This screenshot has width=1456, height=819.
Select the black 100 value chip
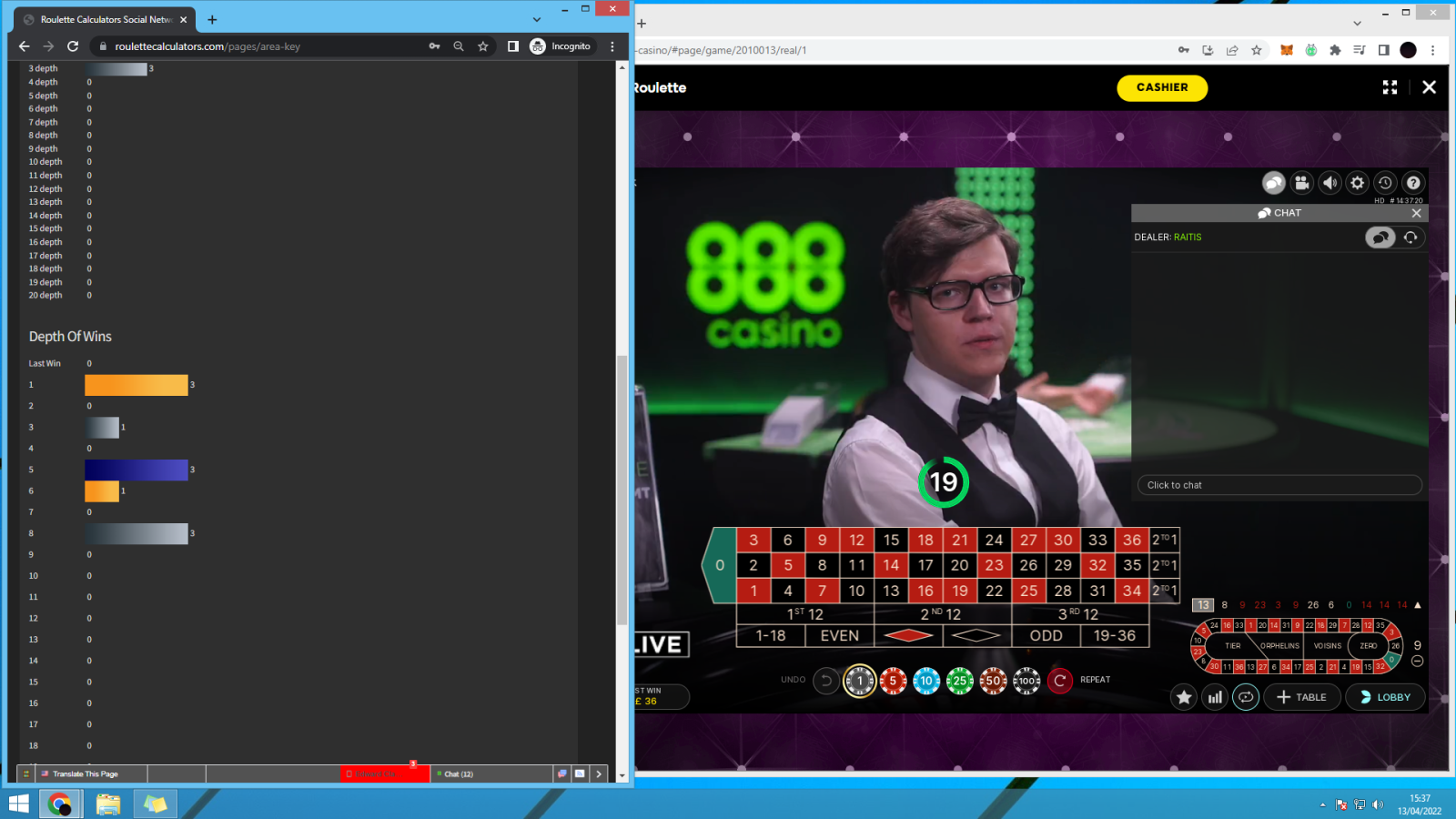tap(1026, 681)
